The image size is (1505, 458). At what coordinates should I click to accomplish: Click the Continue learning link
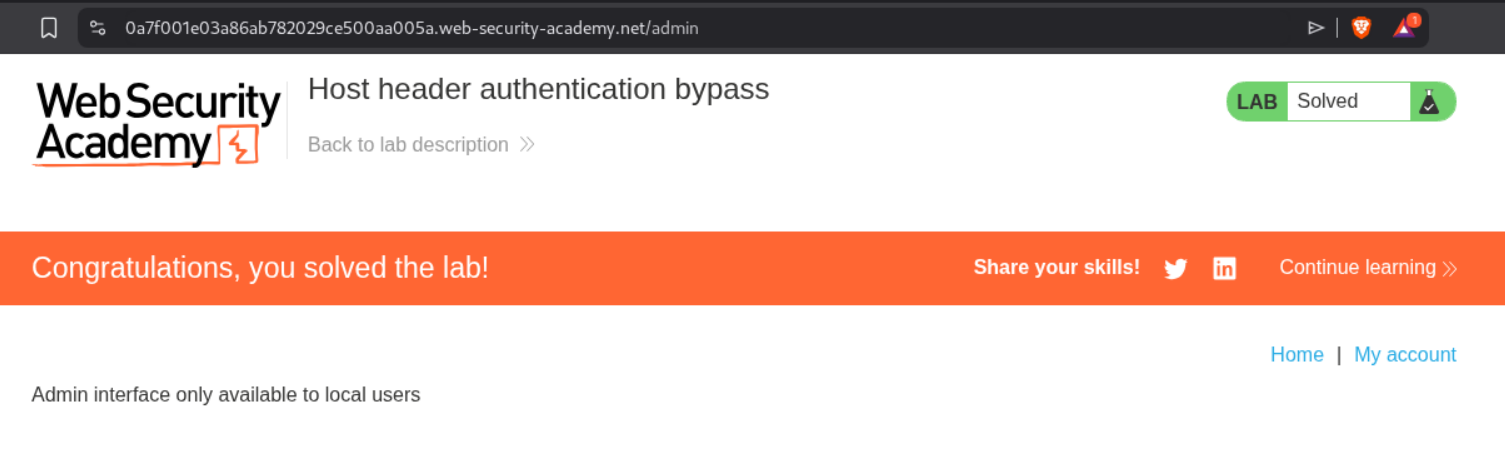click(x=1357, y=267)
